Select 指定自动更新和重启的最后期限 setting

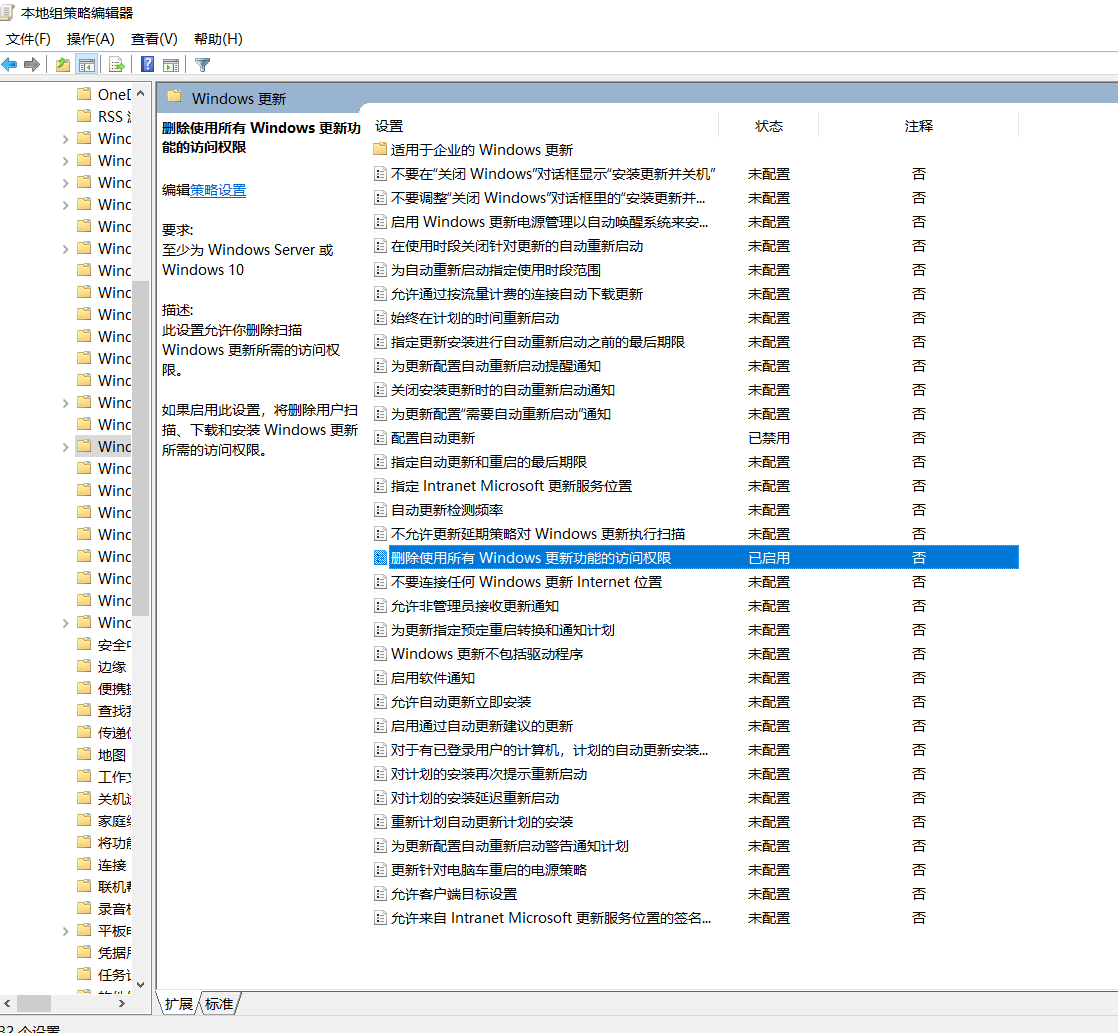click(488, 462)
